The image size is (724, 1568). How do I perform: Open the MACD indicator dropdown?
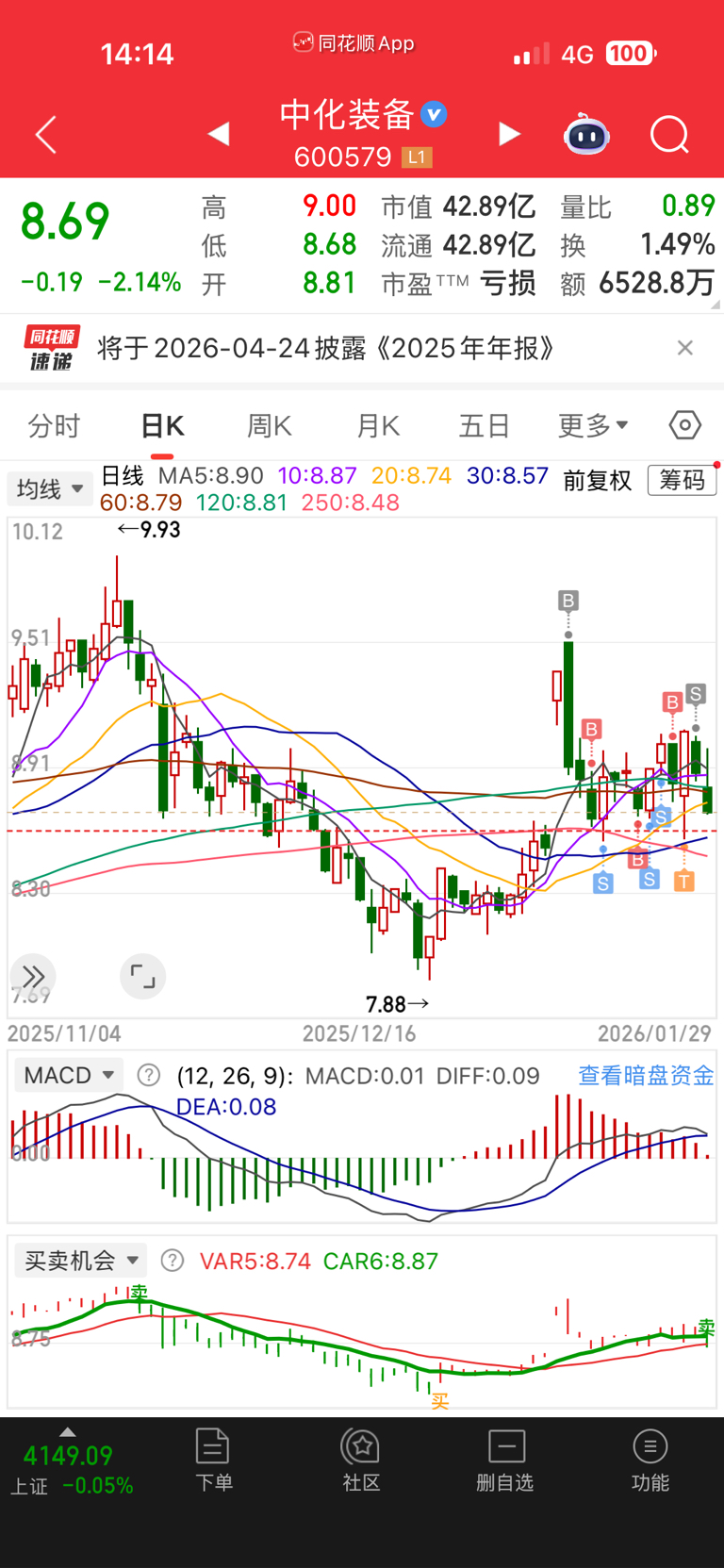tap(69, 1075)
